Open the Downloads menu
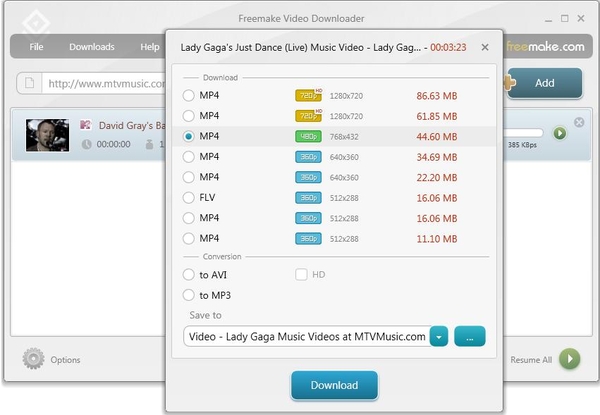This screenshot has height=415, width=600. tap(92, 47)
